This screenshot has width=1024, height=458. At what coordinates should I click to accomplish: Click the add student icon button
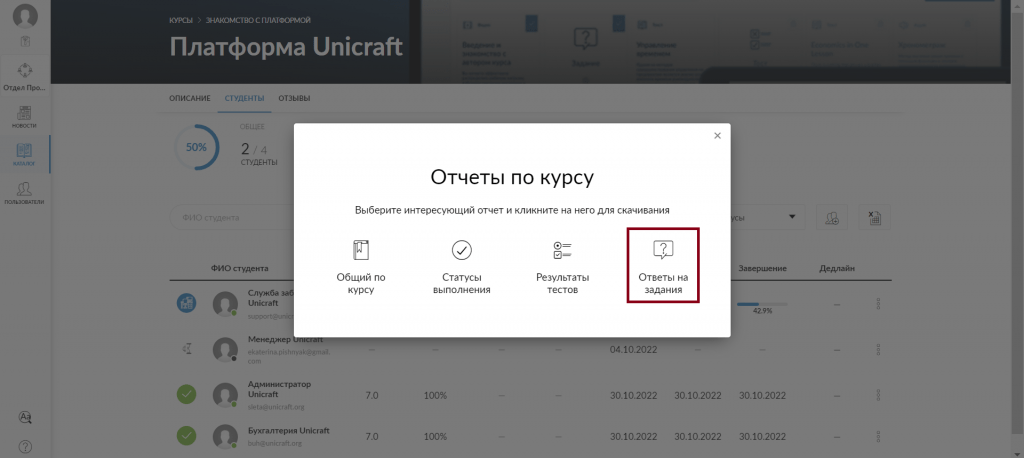click(x=831, y=218)
